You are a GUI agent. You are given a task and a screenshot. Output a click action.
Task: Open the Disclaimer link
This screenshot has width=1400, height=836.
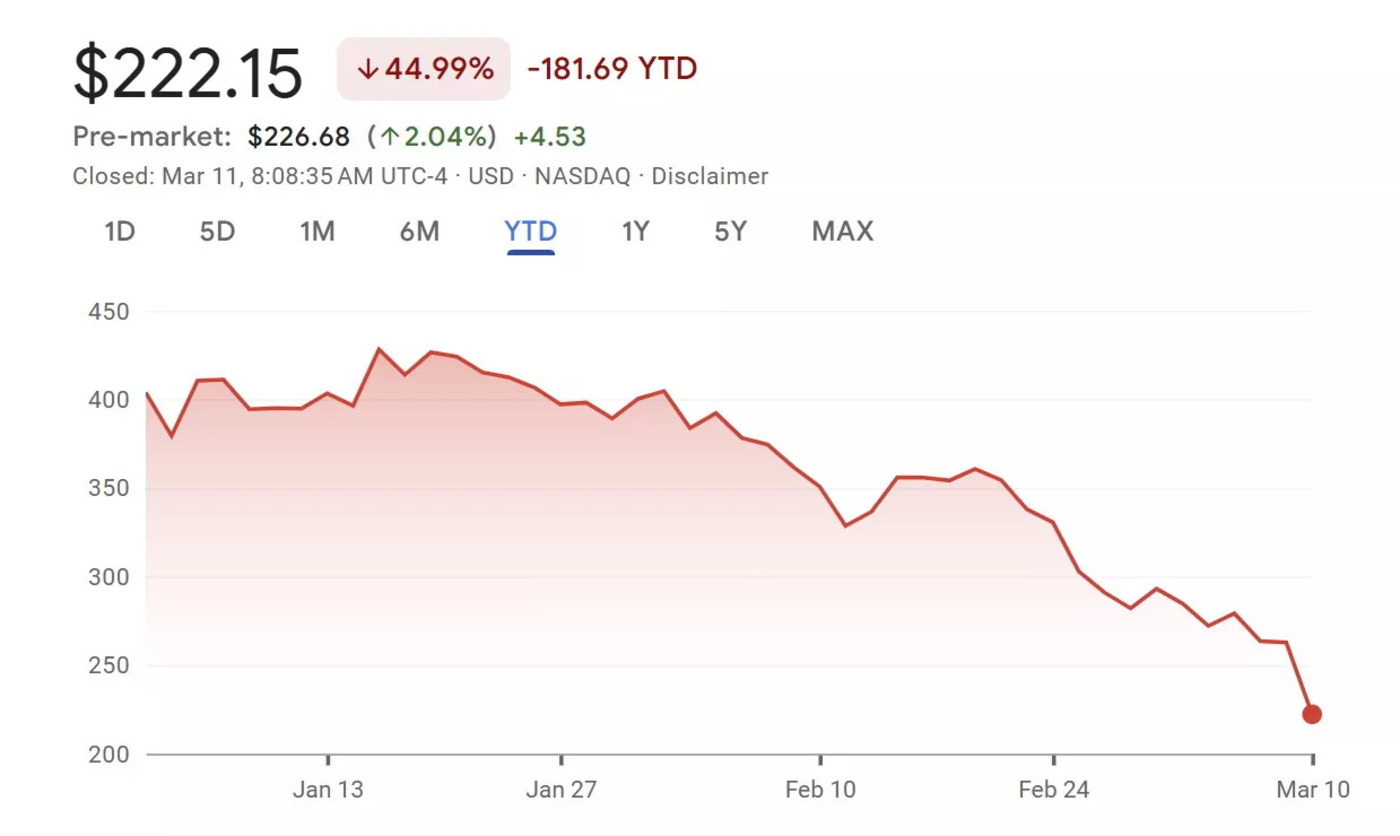(709, 176)
